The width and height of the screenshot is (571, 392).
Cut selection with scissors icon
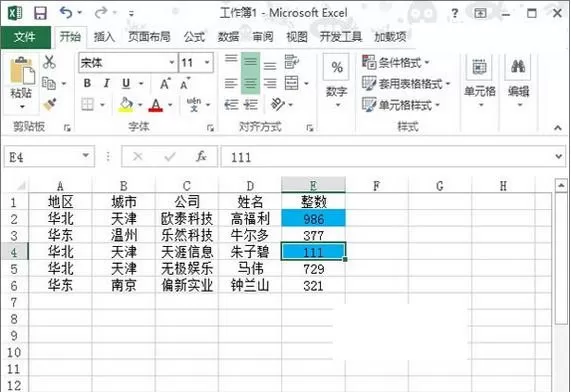coord(49,62)
